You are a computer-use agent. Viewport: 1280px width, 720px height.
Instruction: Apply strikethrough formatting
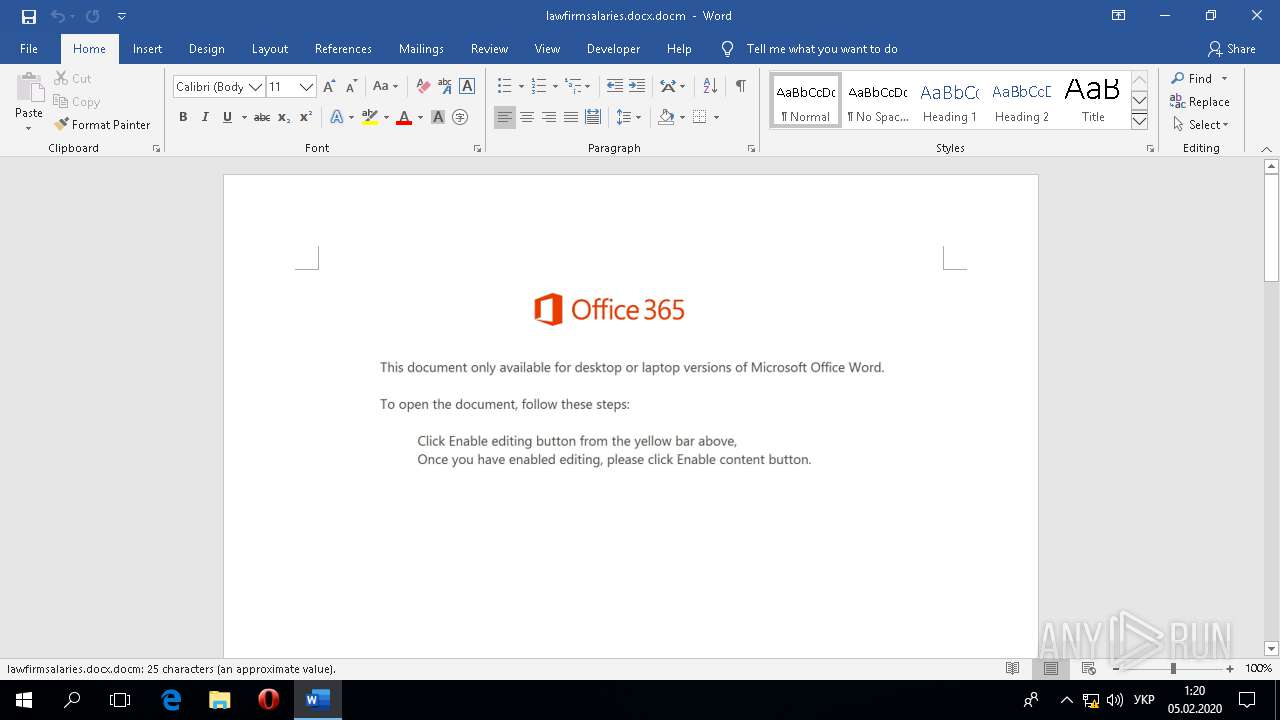click(262, 117)
